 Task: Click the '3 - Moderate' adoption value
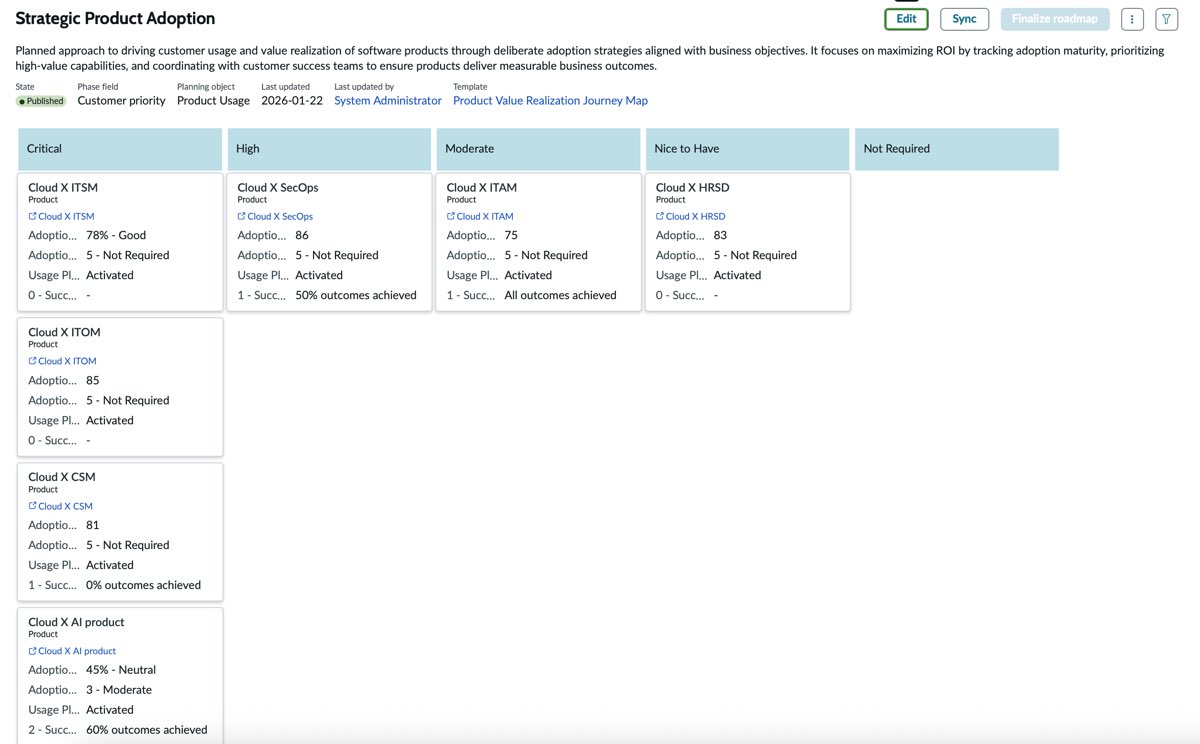coord(119,690)
